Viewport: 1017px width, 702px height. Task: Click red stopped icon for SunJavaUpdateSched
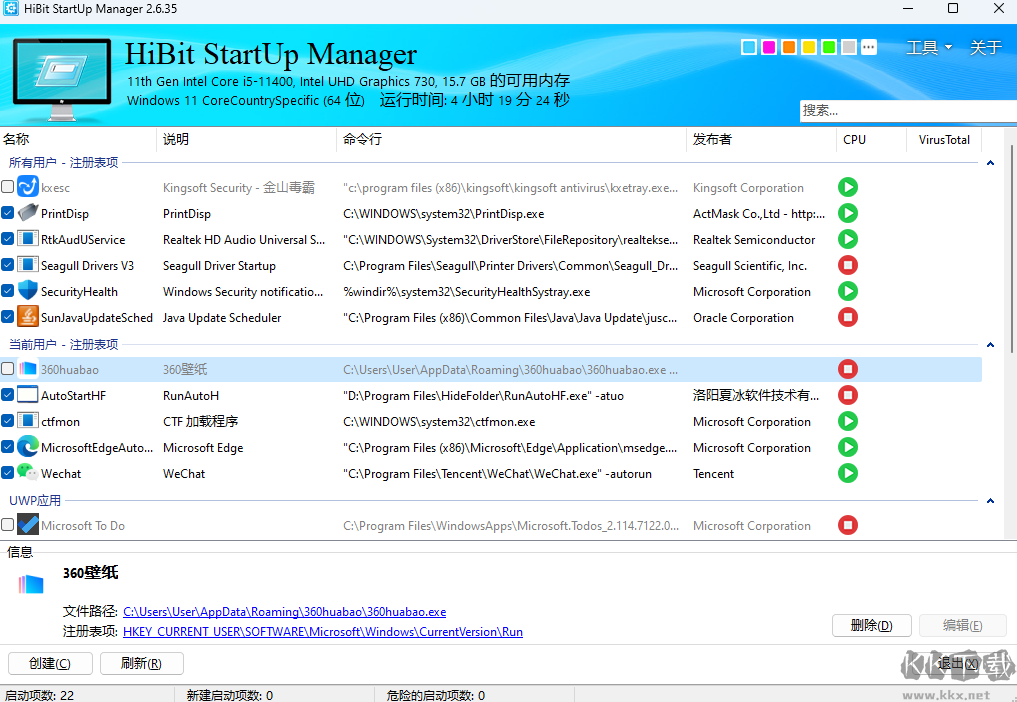click(848, 317)
